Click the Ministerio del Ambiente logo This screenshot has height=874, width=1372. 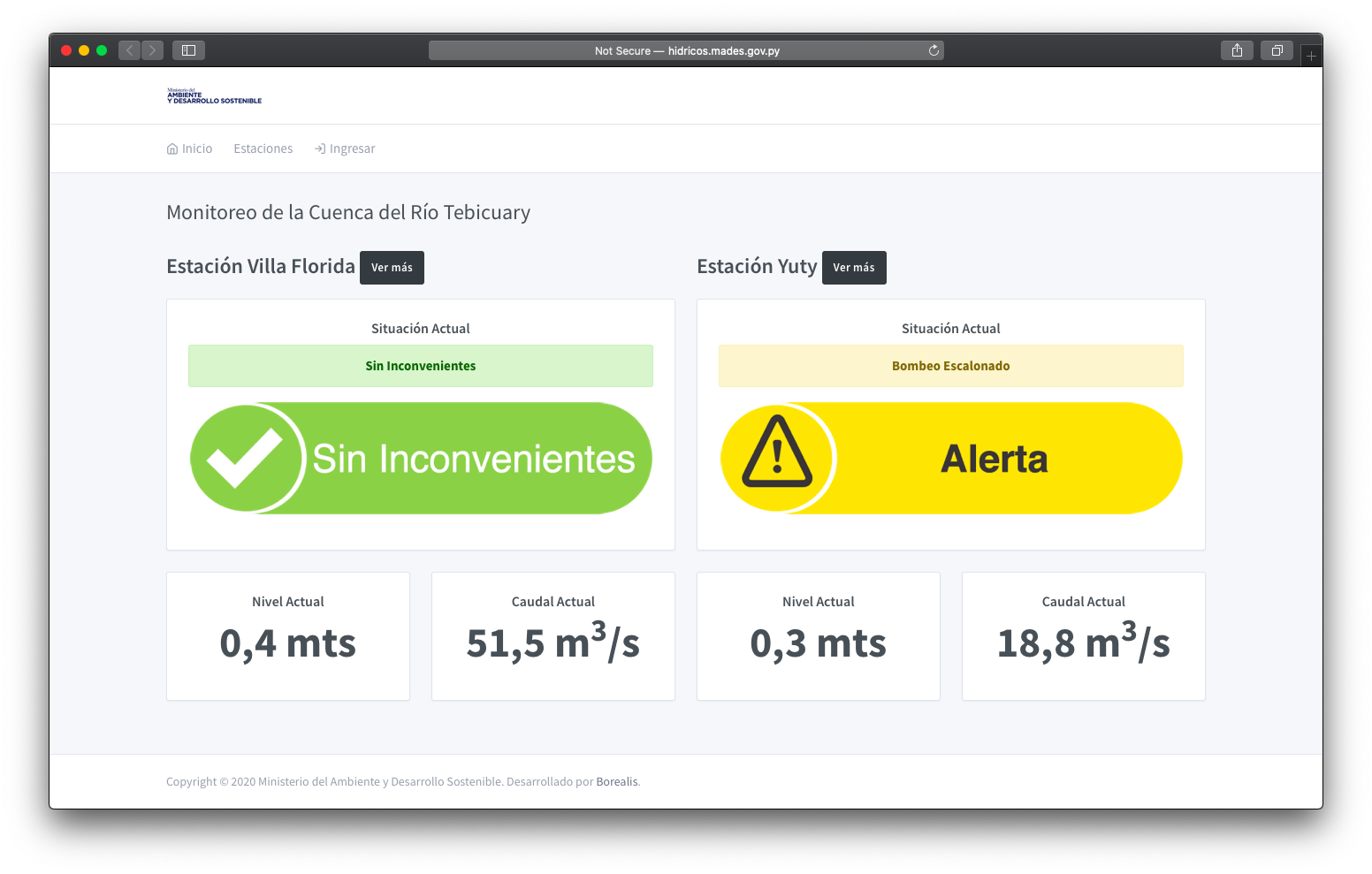click(x=214, y=95)
